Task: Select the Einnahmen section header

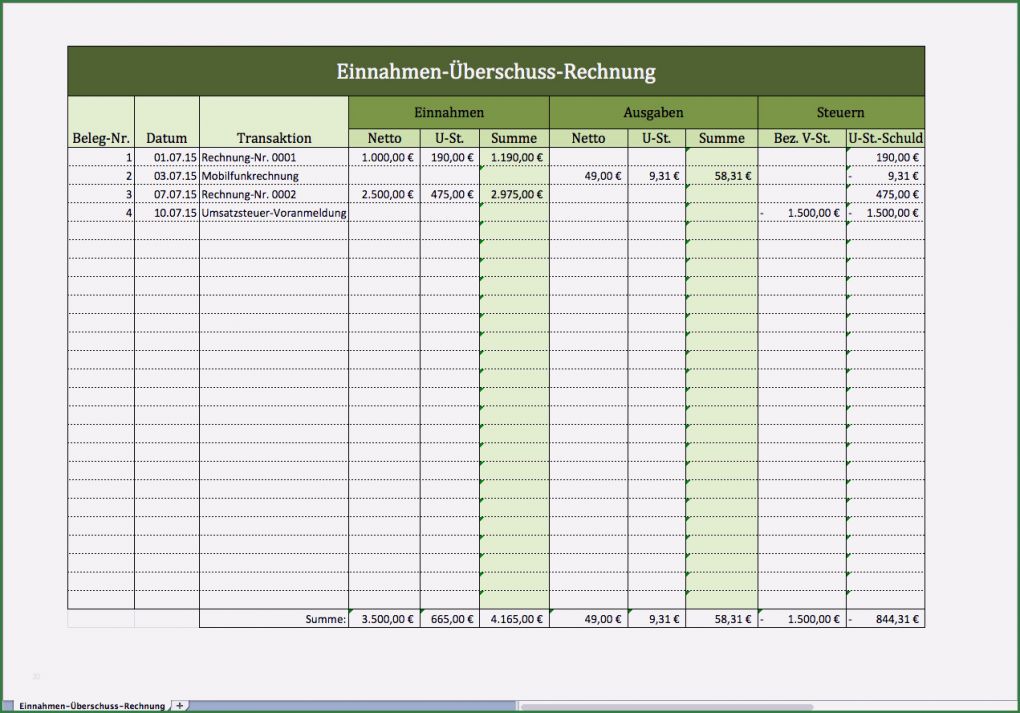Action: point(448,112)
